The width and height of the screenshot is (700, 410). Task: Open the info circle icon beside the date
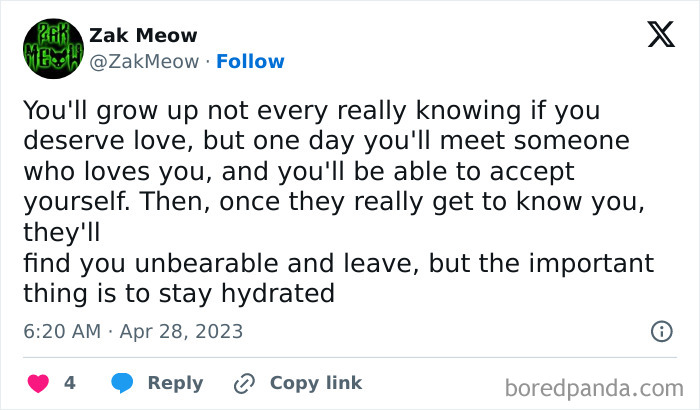pyautogui.click(x=661, y=331)
